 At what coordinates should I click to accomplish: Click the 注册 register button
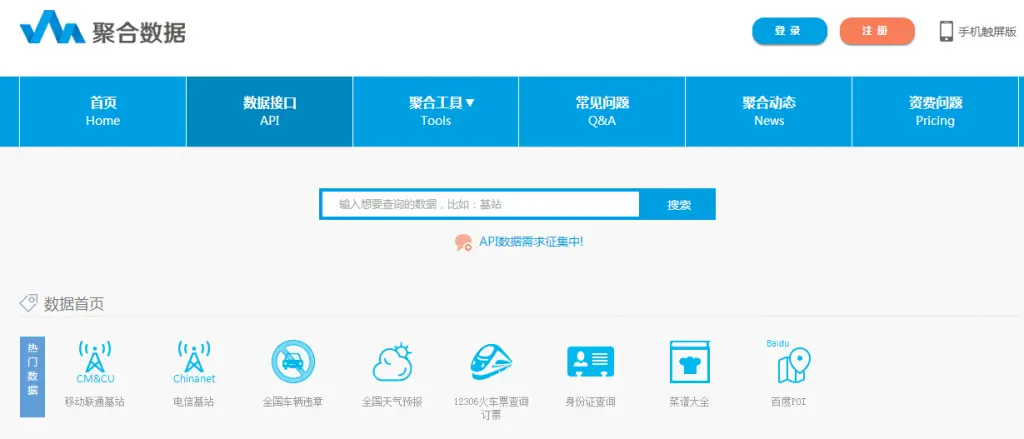tap(877, 31)
